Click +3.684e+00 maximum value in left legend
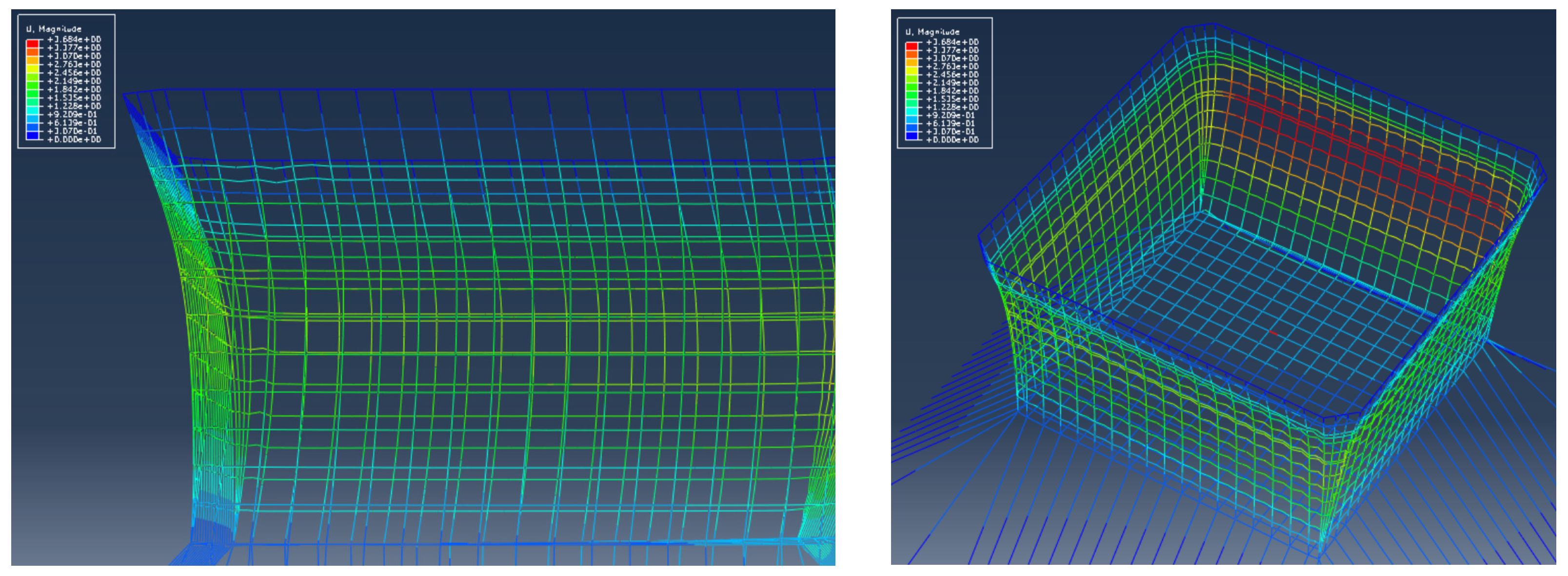 [74, 39]
